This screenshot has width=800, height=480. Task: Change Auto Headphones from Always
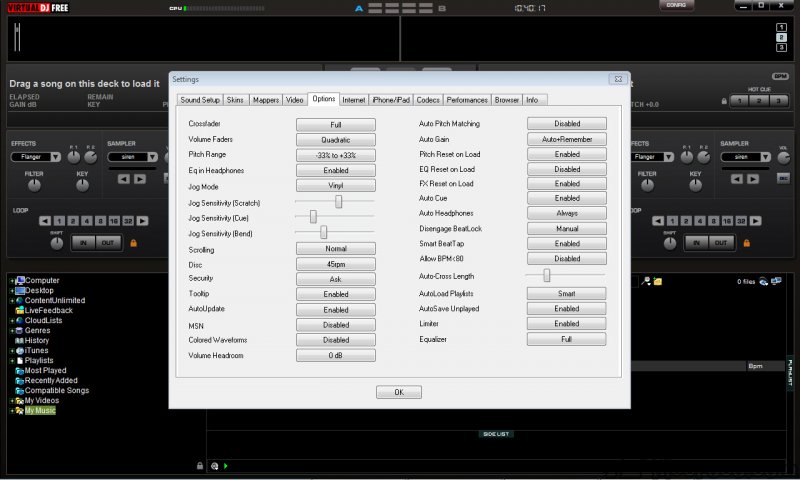coord(567,213)
